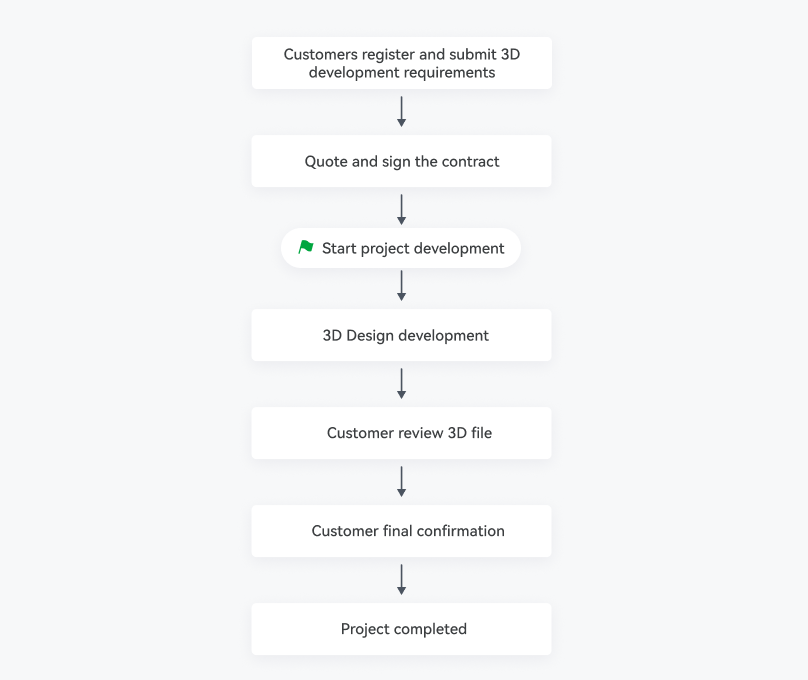Open the 3D Design development step

coord(401,335)
